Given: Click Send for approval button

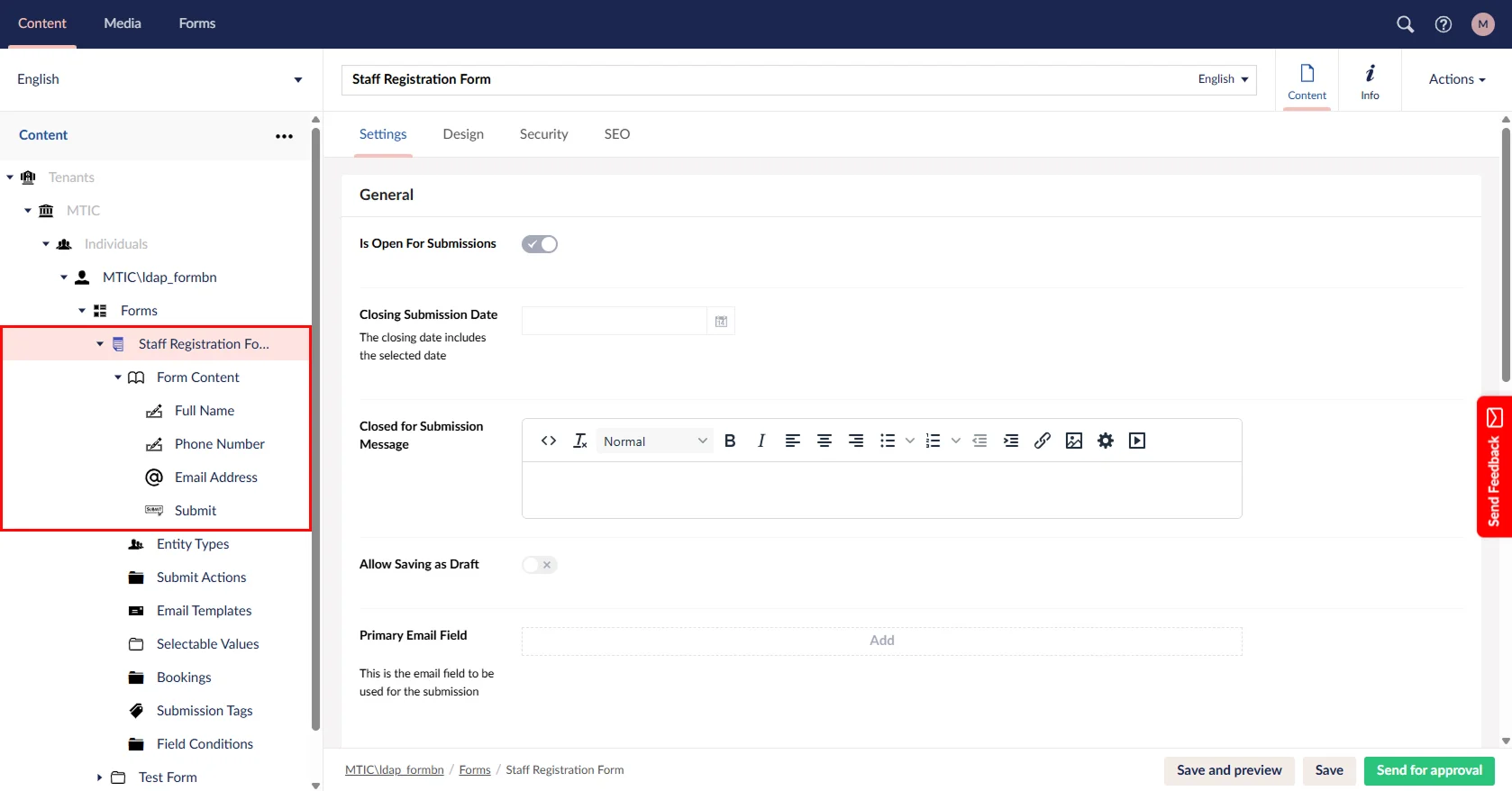Looking at the screenshot, I should point(1428,770).
